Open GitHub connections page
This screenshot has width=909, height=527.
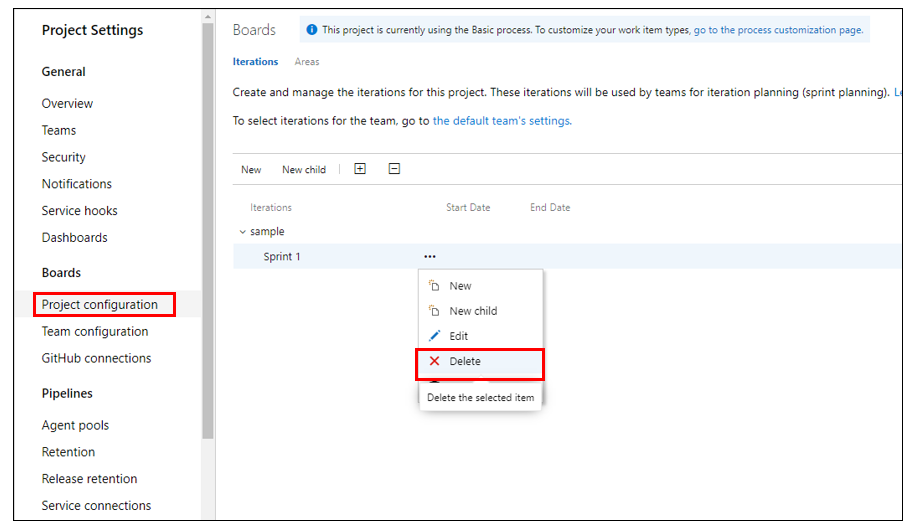pos(96,358)
